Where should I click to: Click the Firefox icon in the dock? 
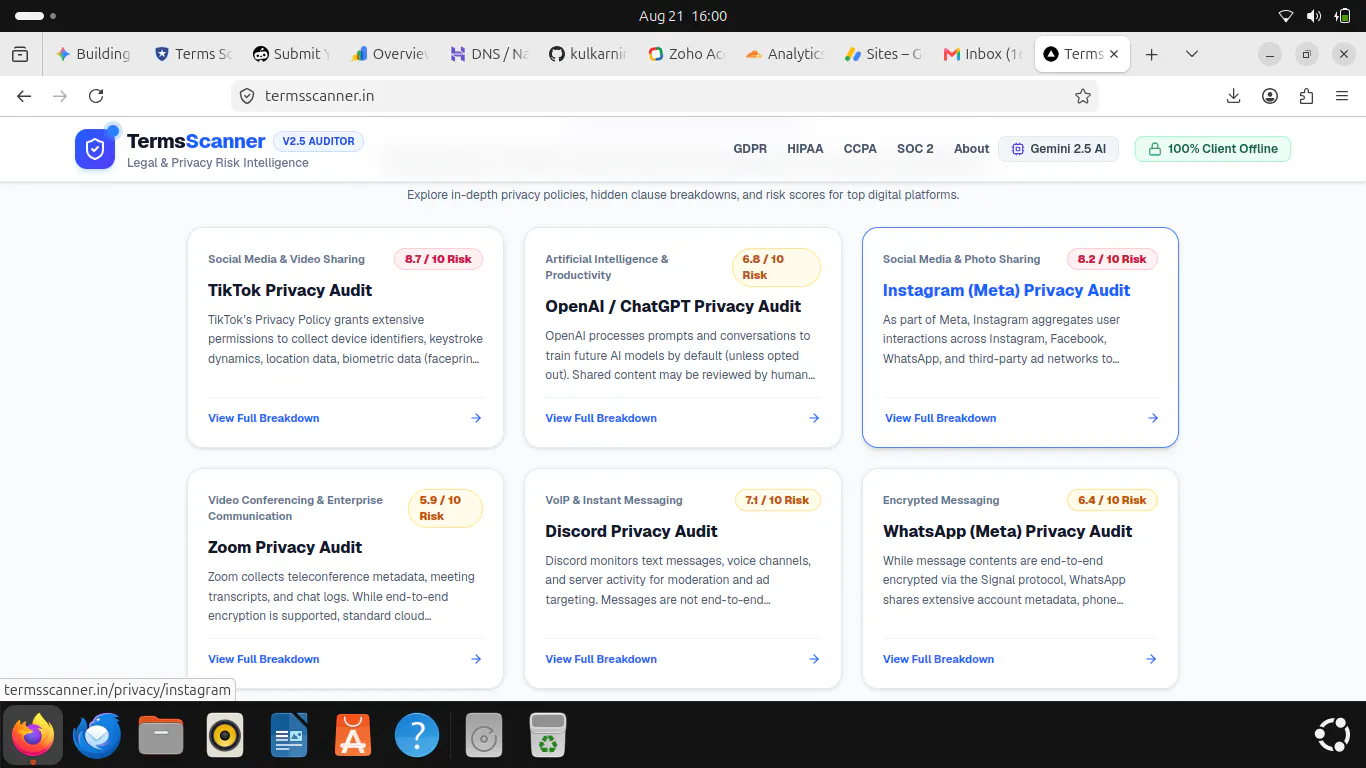coord(33,737)
